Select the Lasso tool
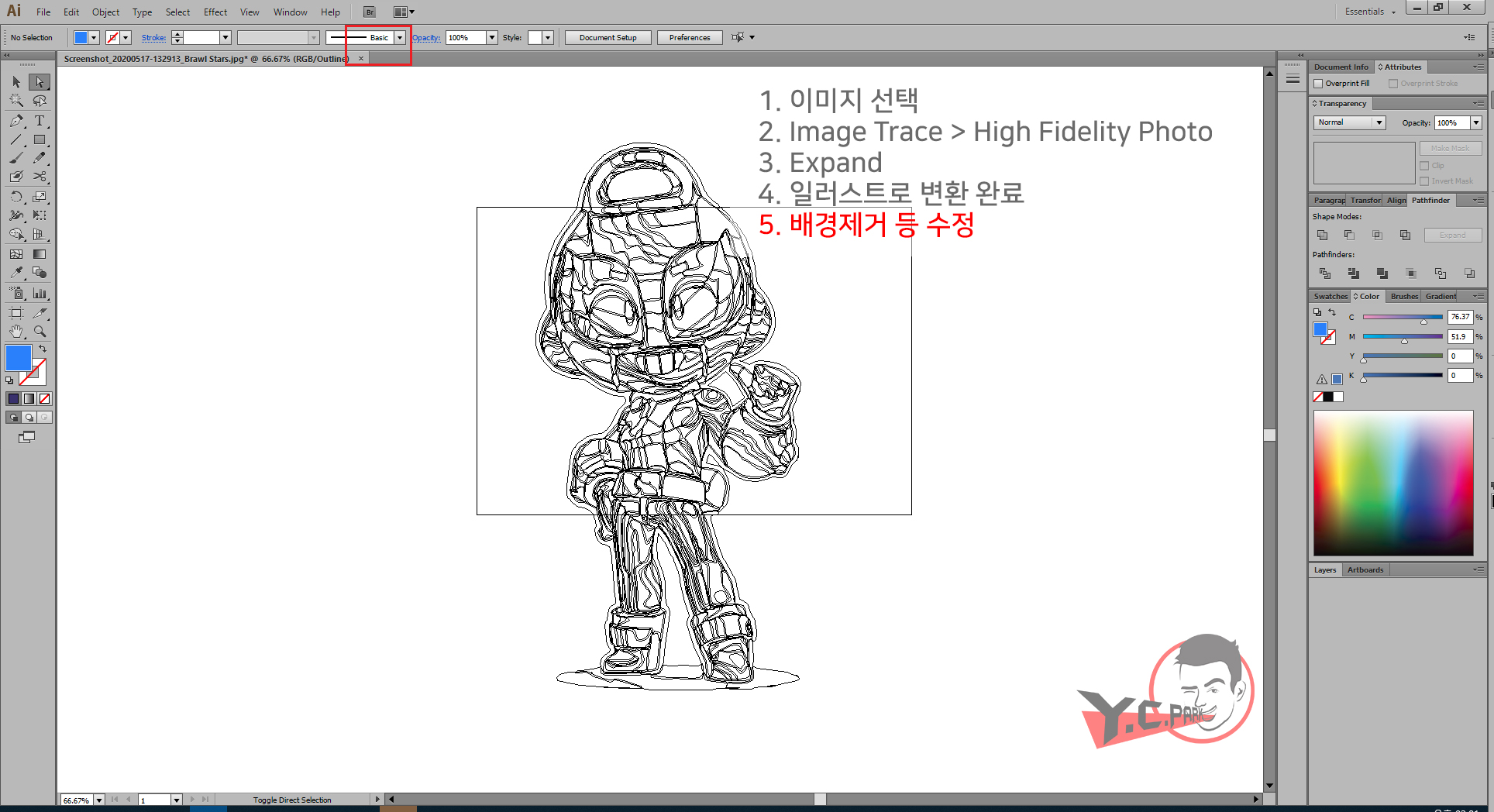This screenshot has height=812, width=1494. click(x=40, y=101)
